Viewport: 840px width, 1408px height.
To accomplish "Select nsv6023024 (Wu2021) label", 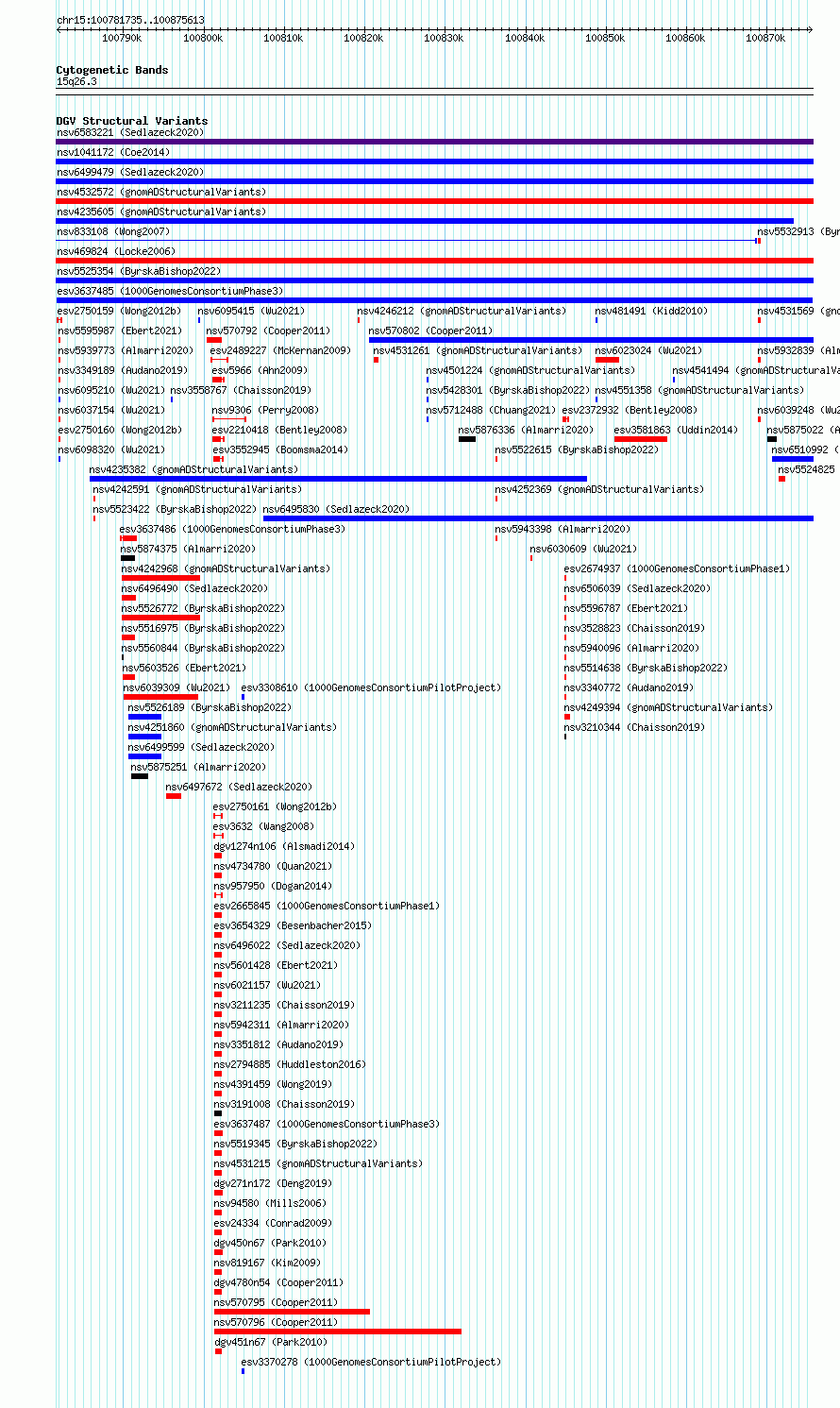I will coord(648,350).
